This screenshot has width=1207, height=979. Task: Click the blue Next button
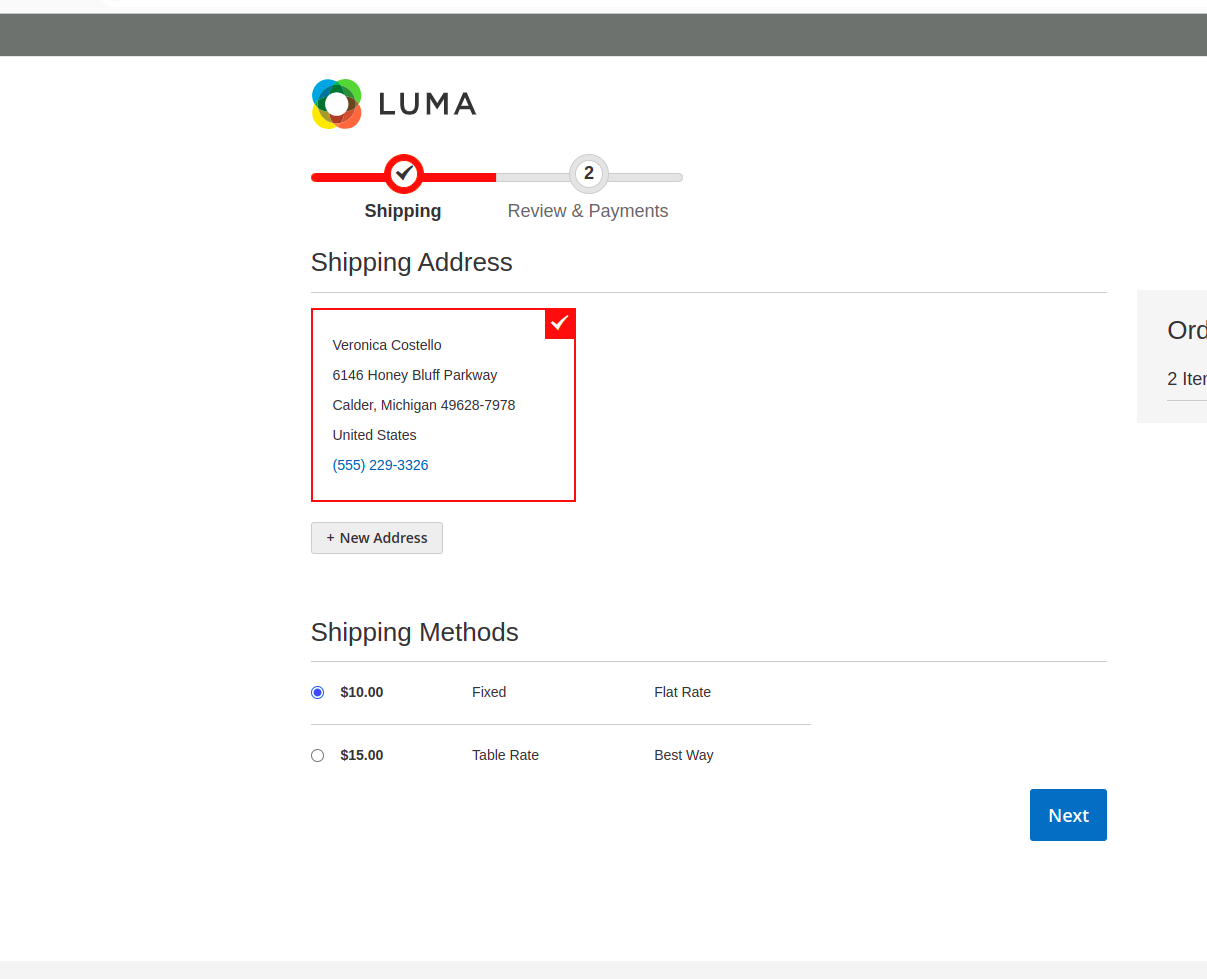click(x=1067, y=815)
